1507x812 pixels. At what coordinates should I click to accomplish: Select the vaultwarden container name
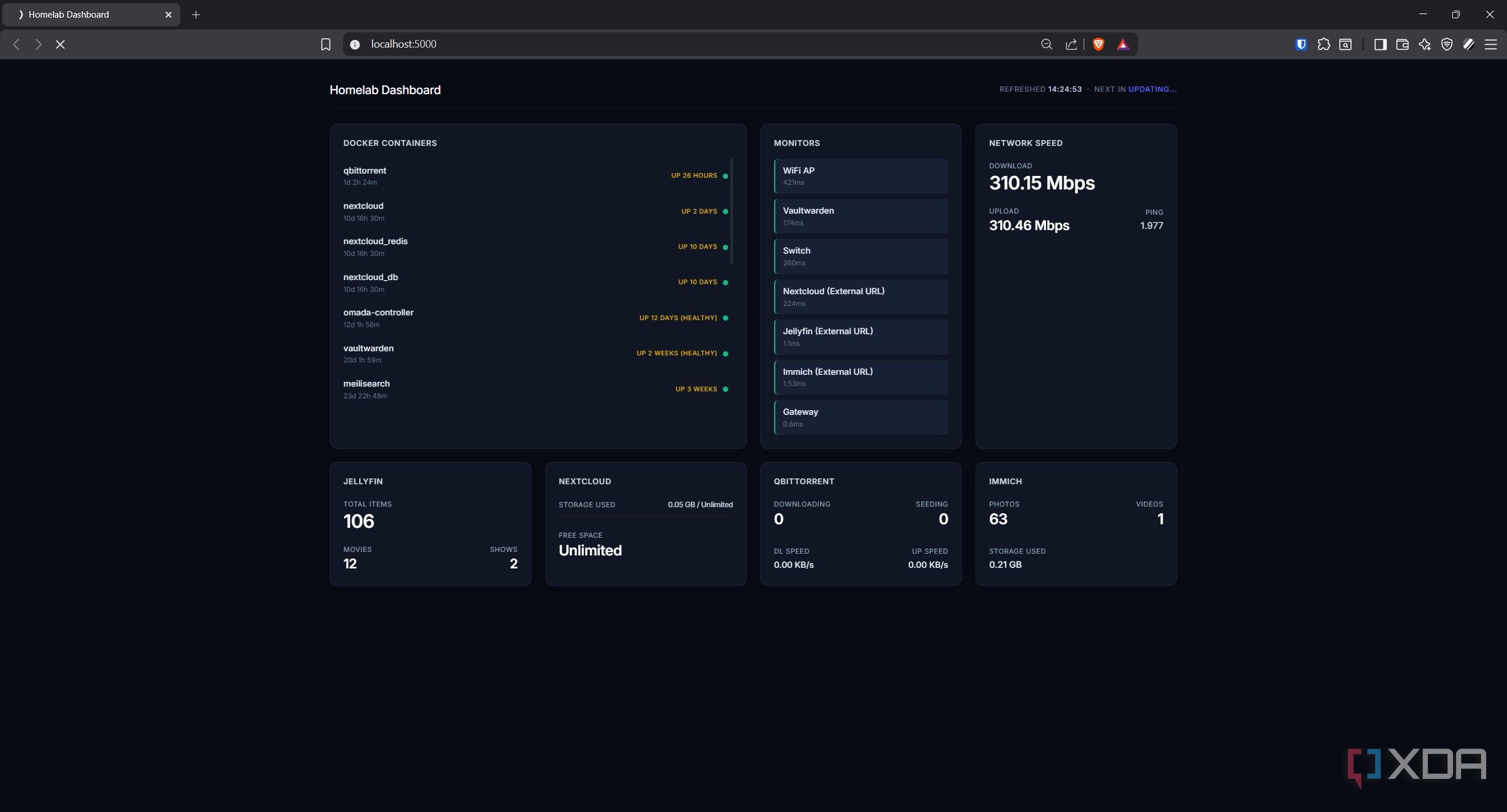pyautogui.click(x=369, y=348)
